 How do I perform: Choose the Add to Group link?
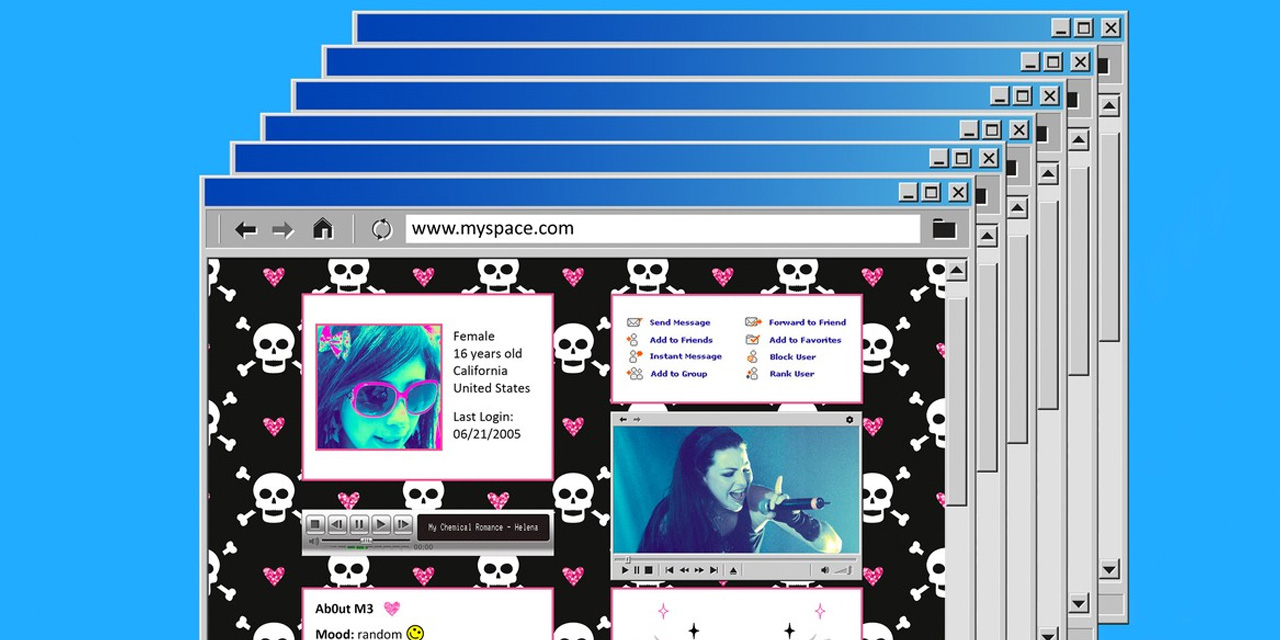[678, 374]
